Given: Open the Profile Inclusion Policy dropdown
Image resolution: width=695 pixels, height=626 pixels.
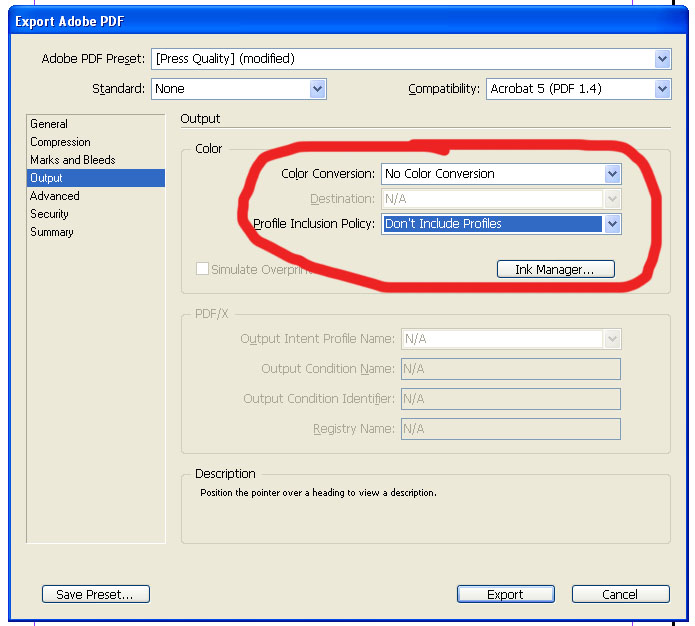Looking at the screenshot, I should pos(501,224).
